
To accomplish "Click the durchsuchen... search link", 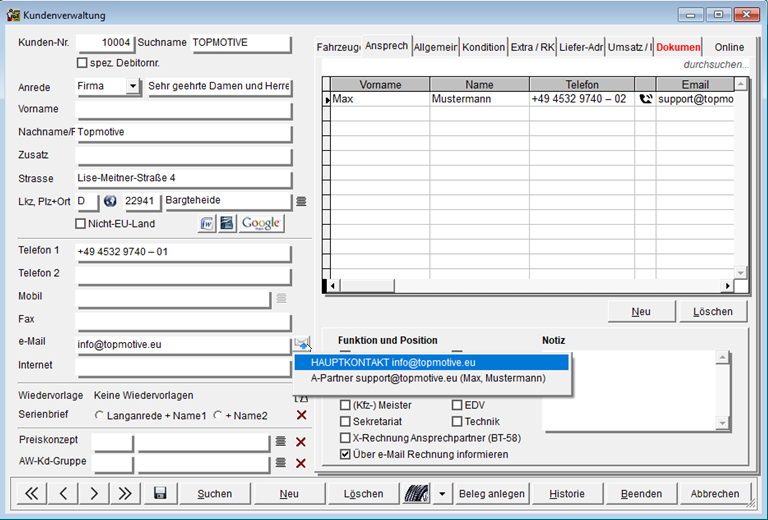I will (x=716, y=65).
